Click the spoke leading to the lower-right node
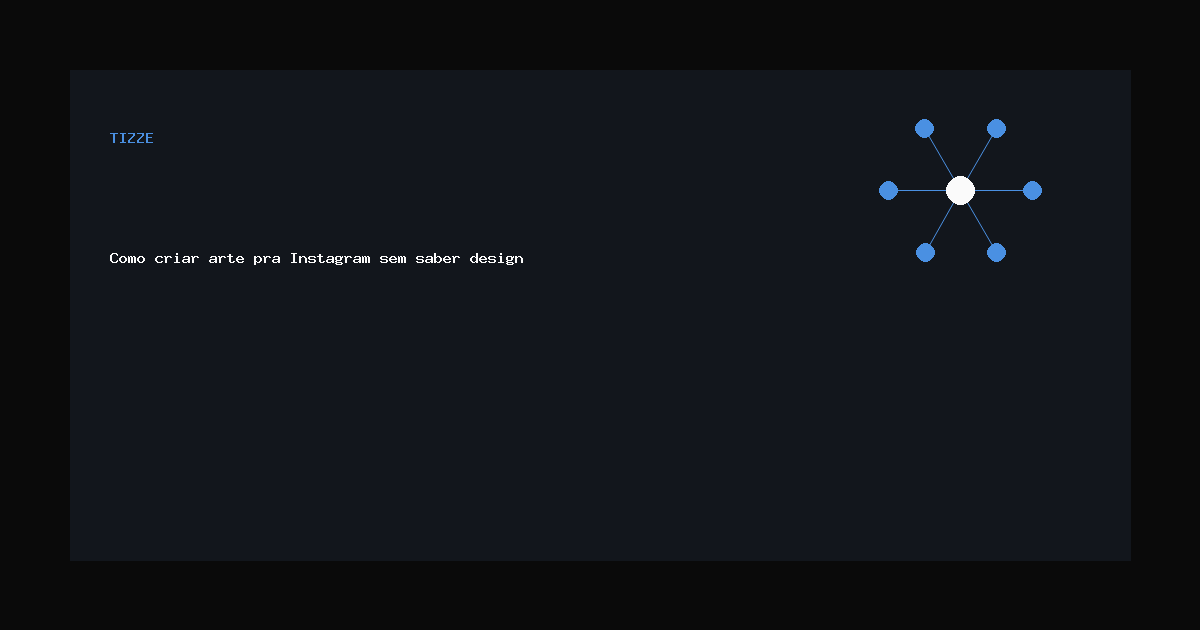 979,223
